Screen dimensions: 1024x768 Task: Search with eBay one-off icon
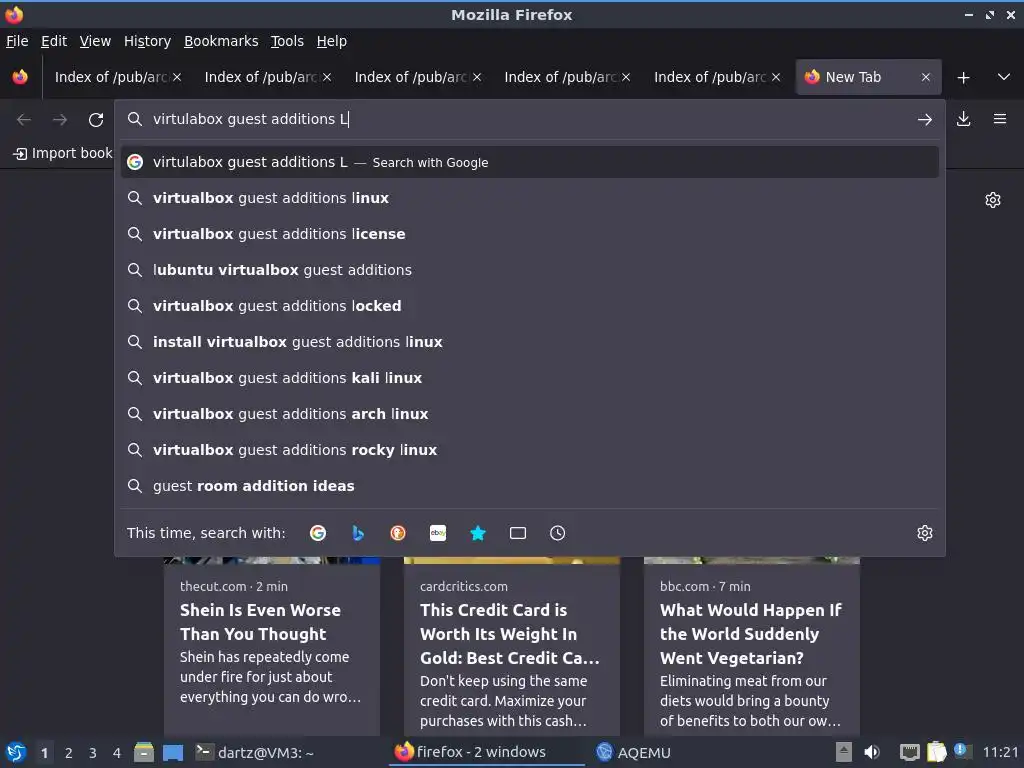tap(438, 533)
